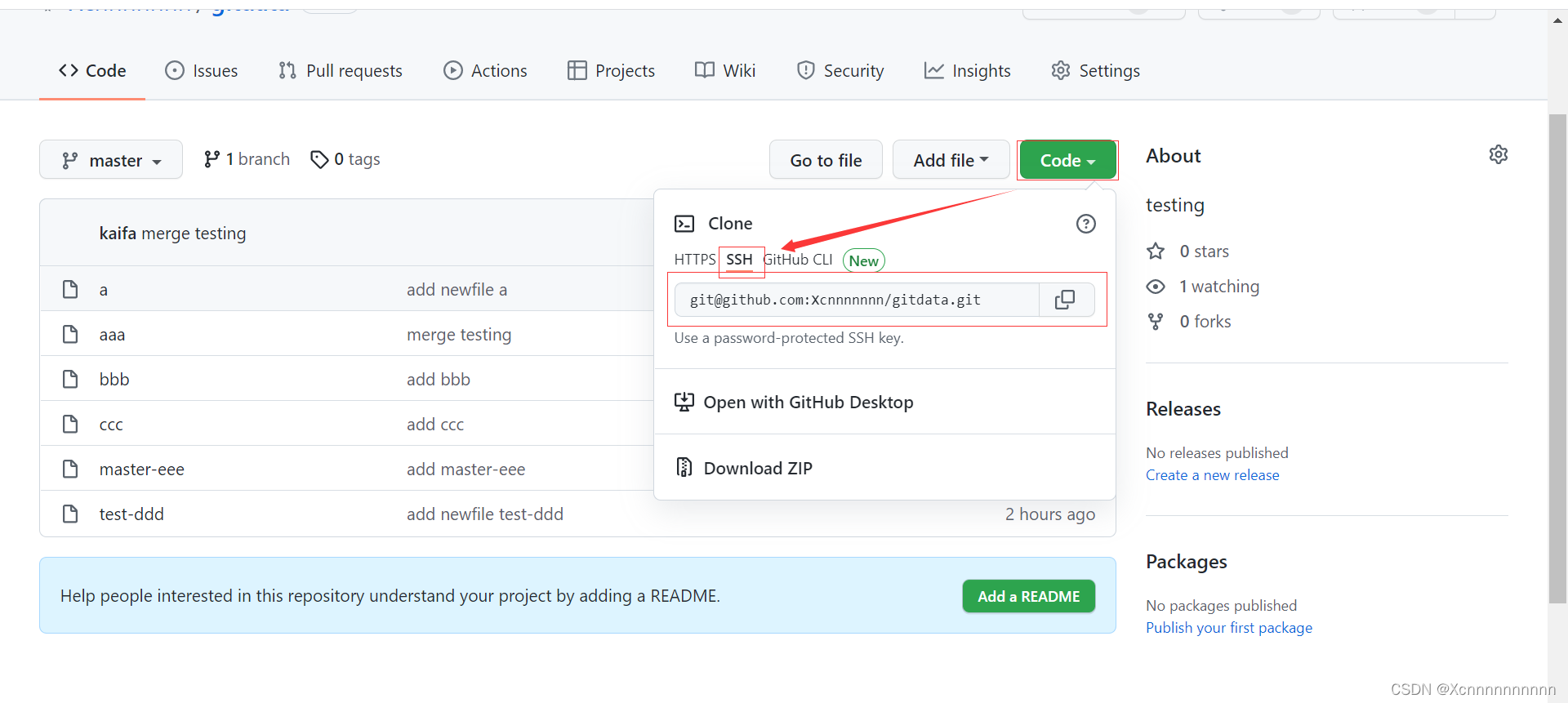Viewport: 1568px width, 703px height.
Task: Click the '2 hours ago' timestamp
Action: (1050, 514)
